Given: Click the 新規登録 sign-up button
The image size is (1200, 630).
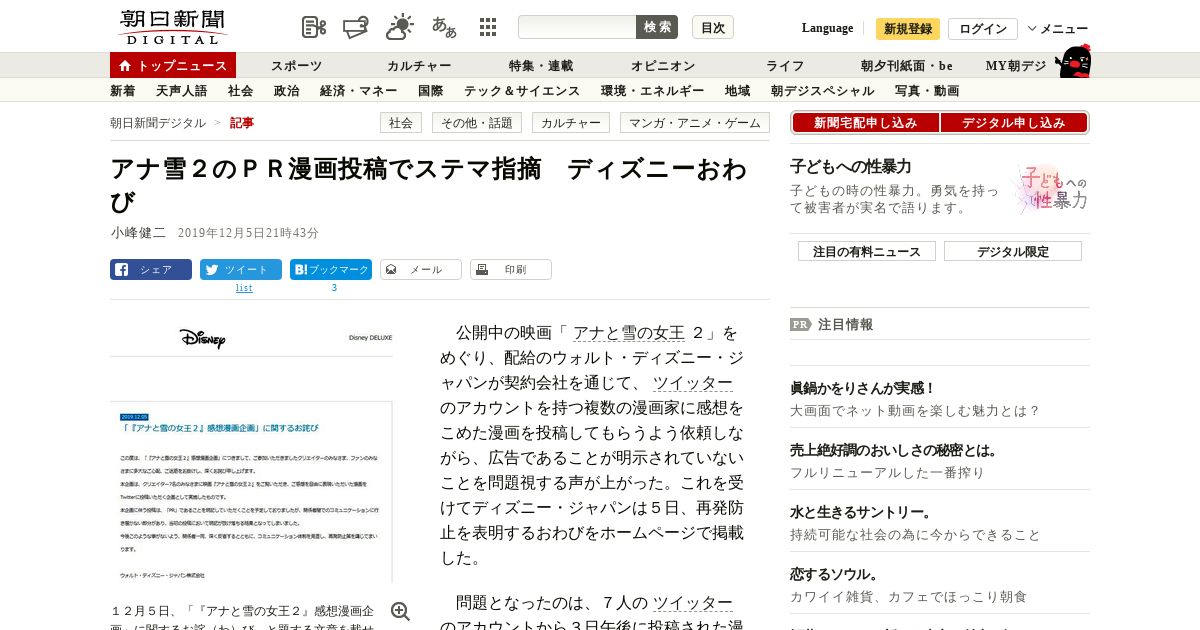Looking at the screenshot, I should [x=908, y=28].
